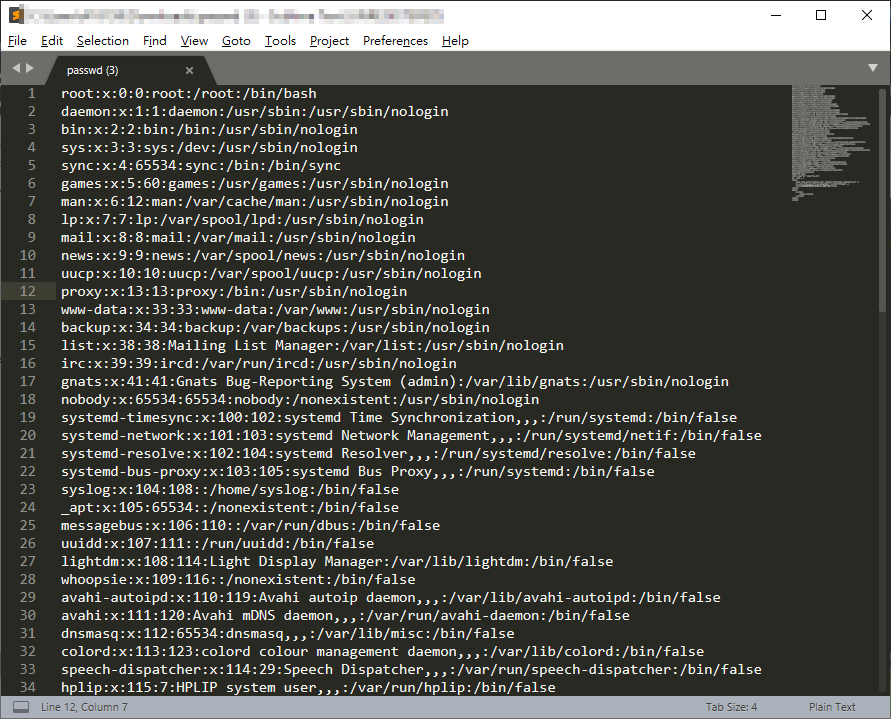This screenshot has width=891, height=719.
Task: Click the backup:x:34:34 line
Action: (x=275, y=327)
